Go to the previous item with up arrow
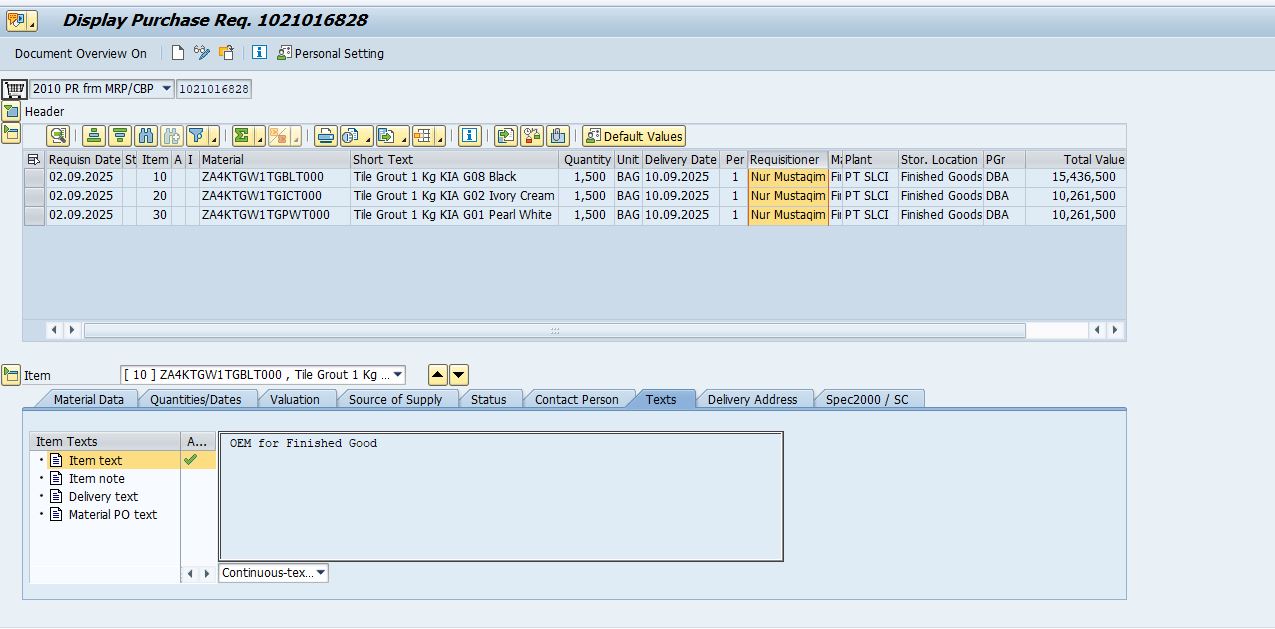This screenshot has width=1275, height=629. pyautogui.click(x=438, y=375)
